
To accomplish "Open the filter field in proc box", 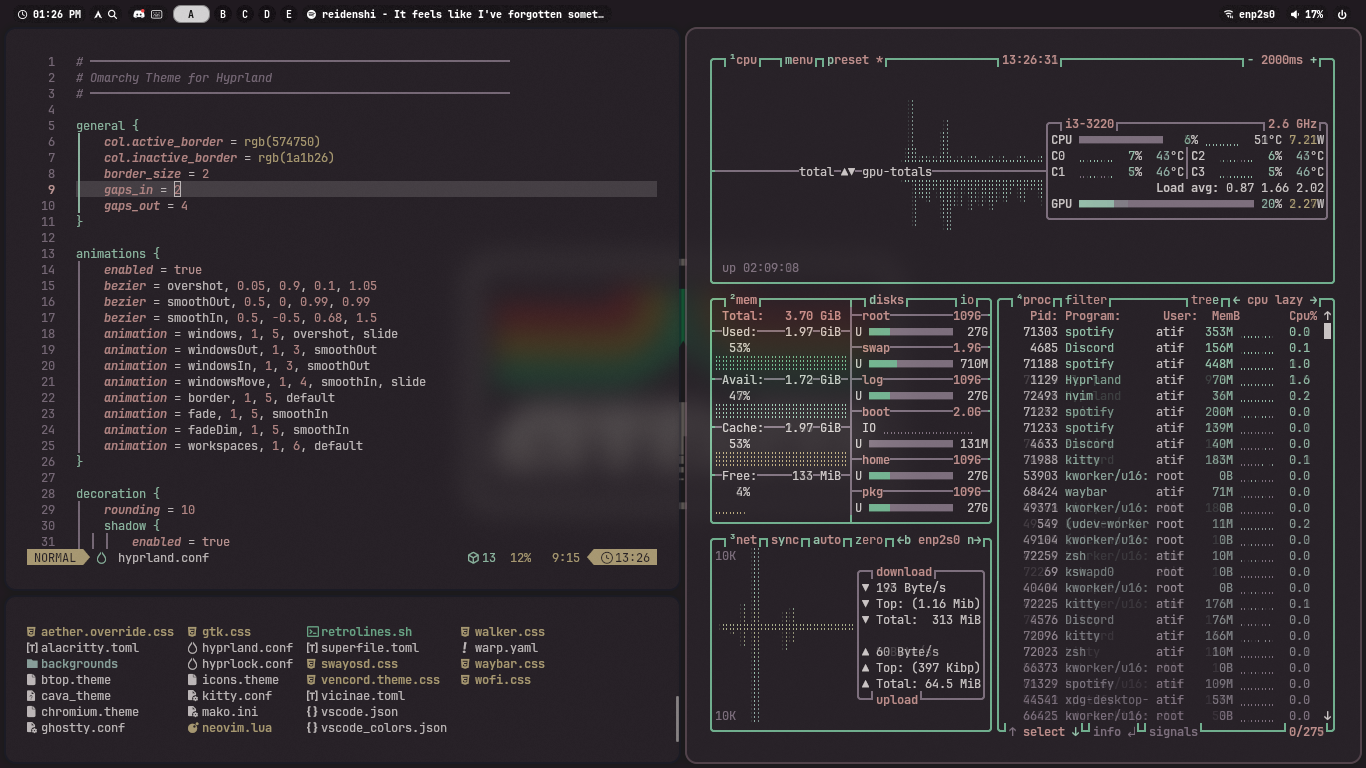I will [x=1086, y=300].
